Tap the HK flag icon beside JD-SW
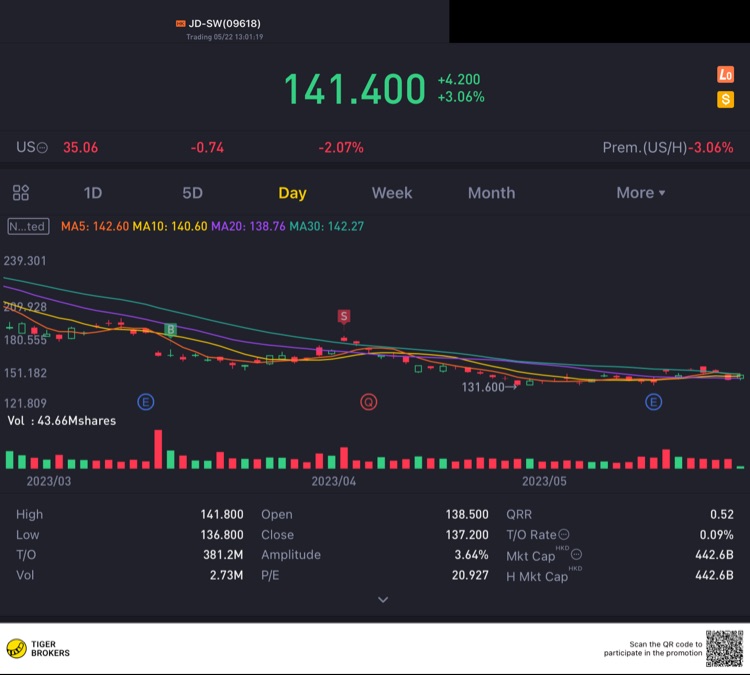750x675 pixels. point(180,23)
